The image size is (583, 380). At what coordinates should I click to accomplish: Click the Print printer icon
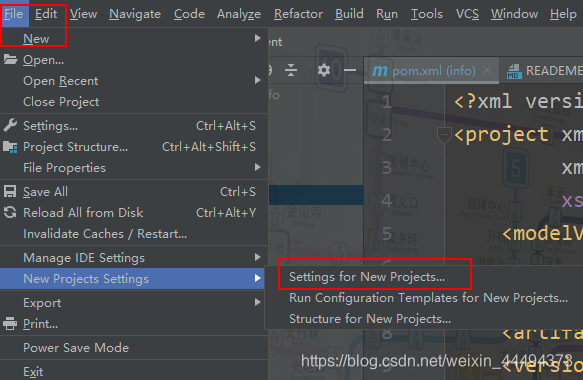(10, 323)
